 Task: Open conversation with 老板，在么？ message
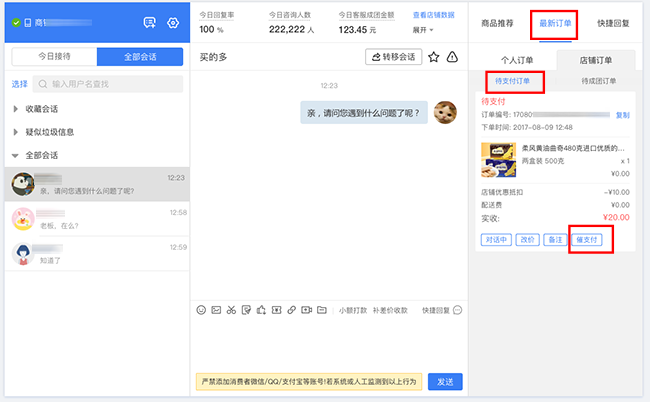97,219
